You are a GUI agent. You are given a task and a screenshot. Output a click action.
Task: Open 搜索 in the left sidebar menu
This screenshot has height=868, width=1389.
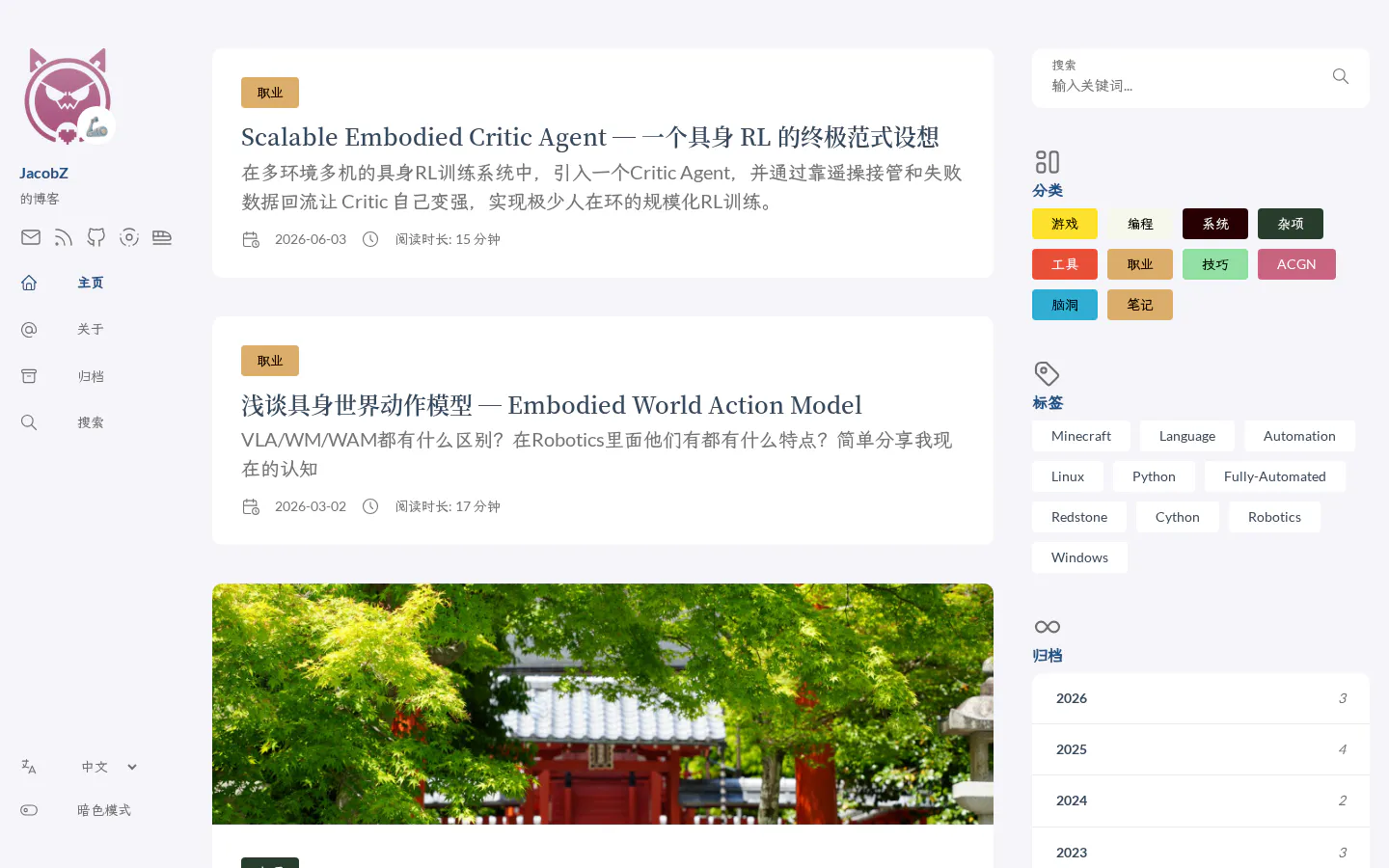63,422
